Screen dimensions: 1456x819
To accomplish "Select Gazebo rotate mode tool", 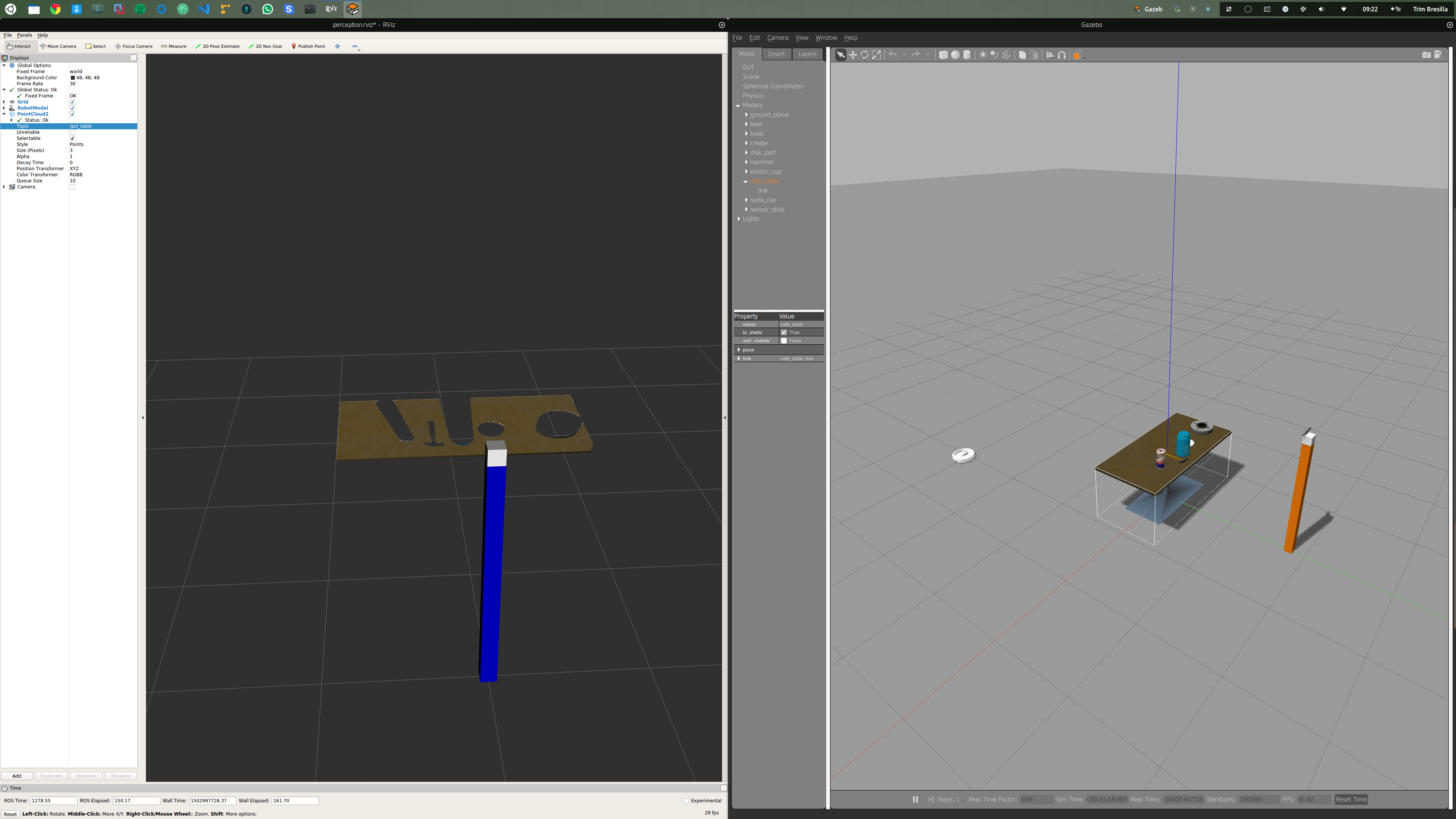I will coord(864,55).
